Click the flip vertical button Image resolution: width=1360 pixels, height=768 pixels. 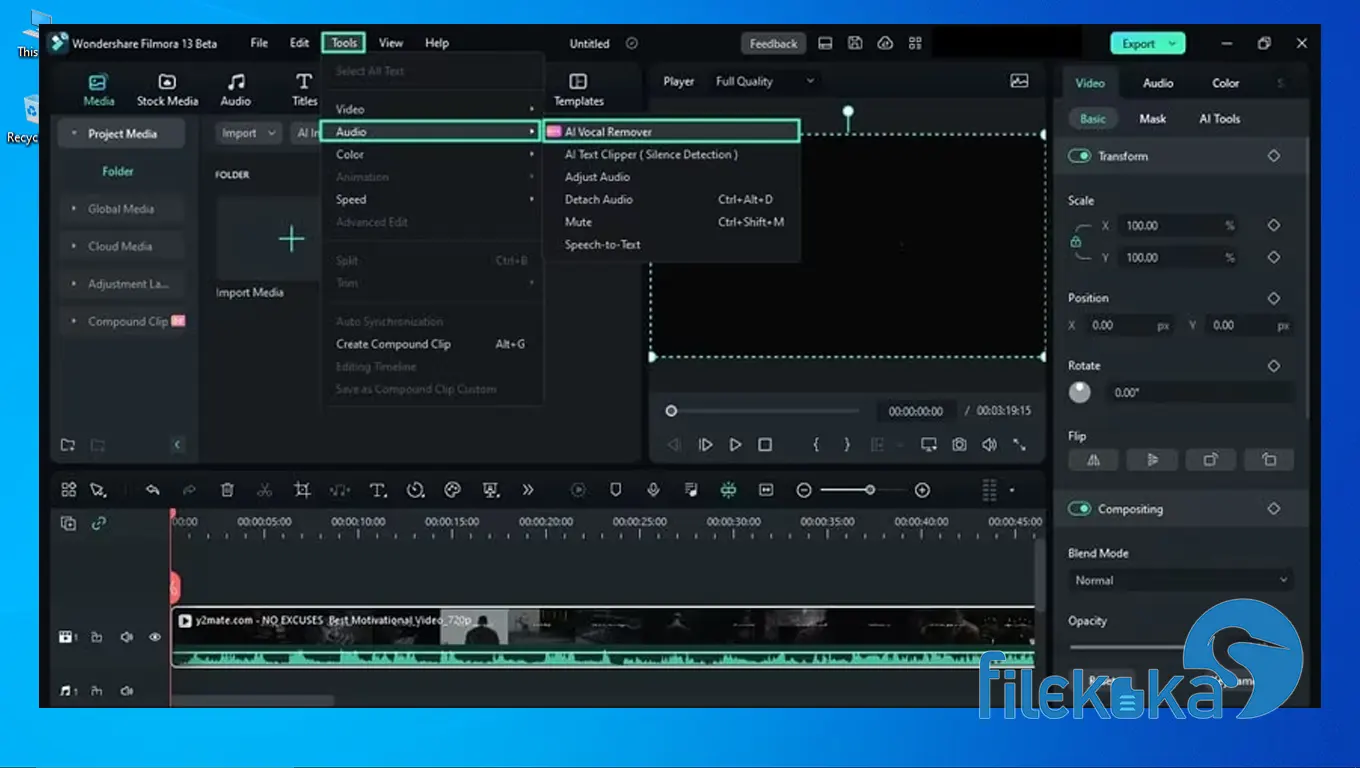[1152, 460]
